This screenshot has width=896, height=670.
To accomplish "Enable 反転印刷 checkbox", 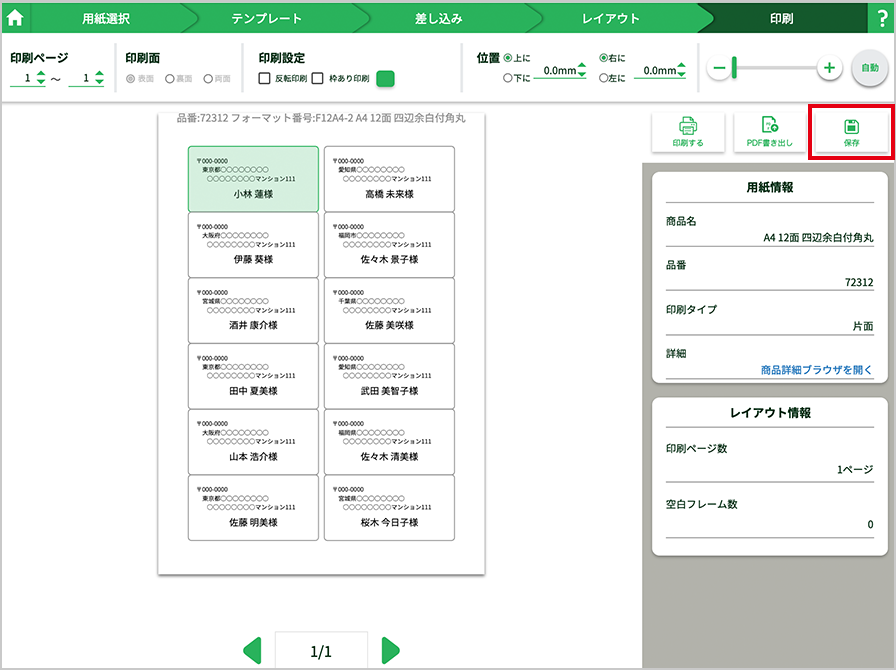I will pyautogui.click(x=264, y=78).
